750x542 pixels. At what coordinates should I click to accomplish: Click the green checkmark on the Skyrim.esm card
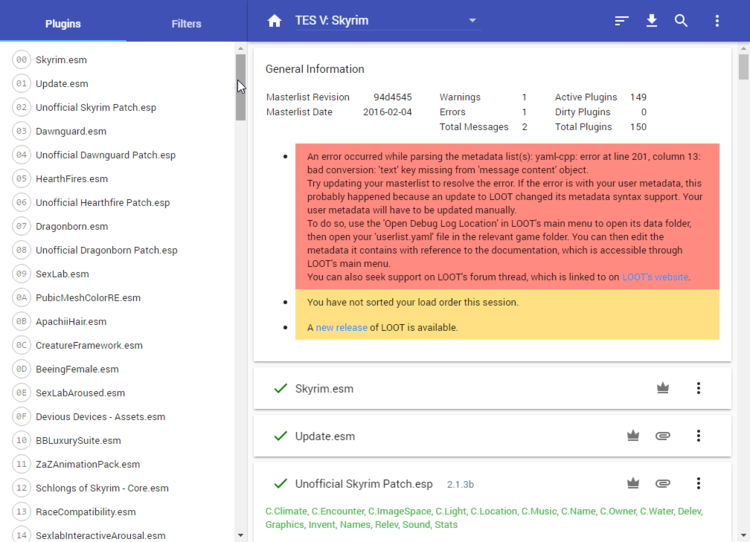tap(280, 388)
